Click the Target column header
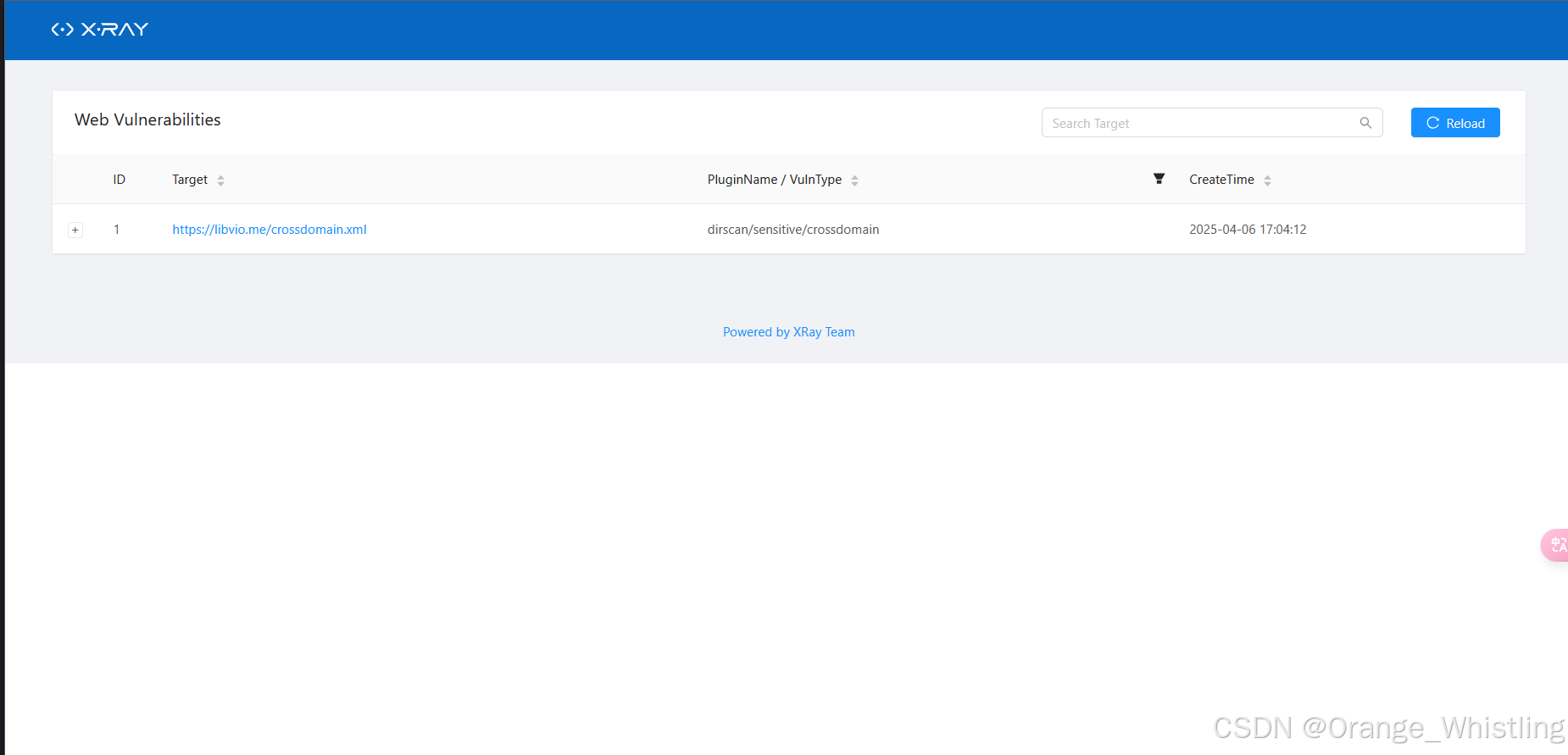Image resolution: width=1568 pixels, height=755 pixels. click(x=190, y=180)
